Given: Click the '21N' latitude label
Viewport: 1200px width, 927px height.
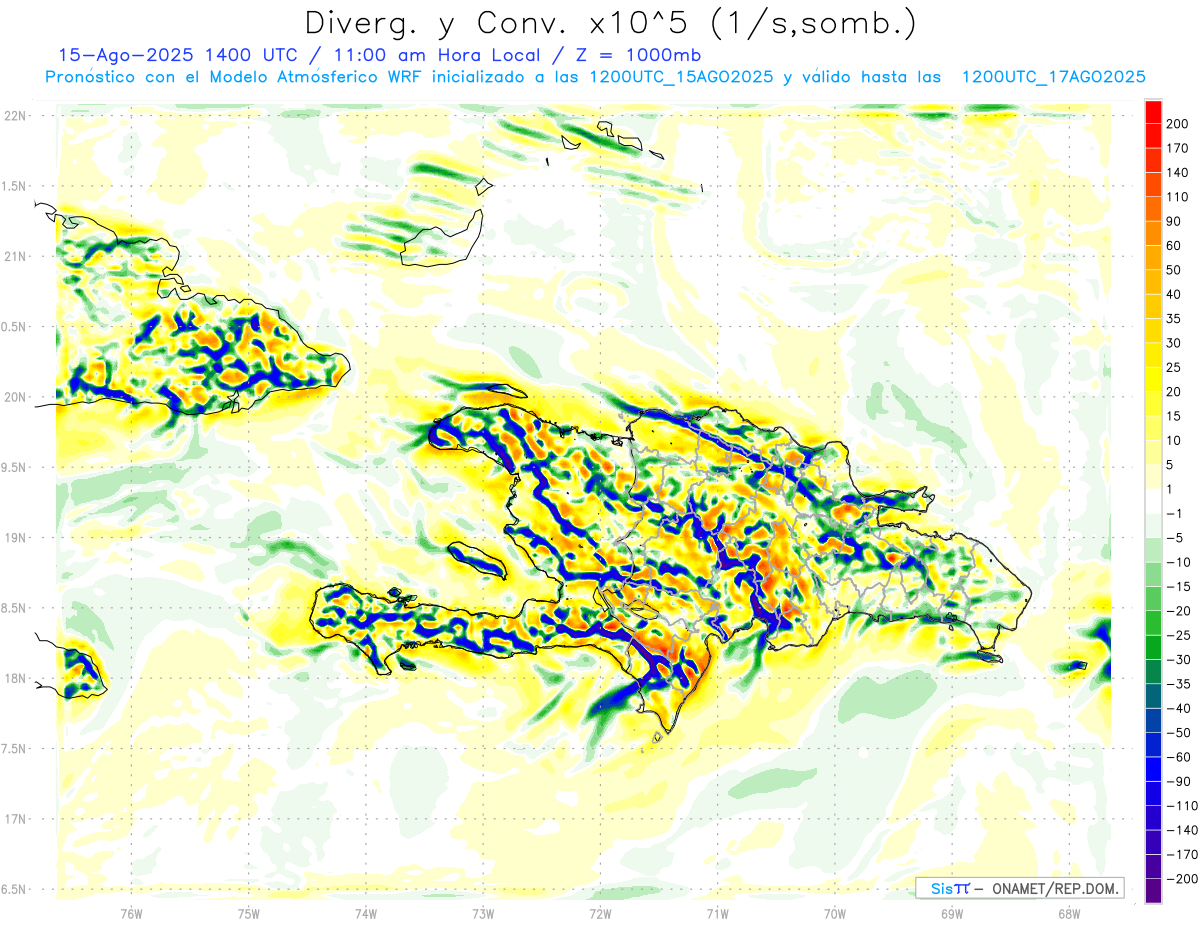Looking at the screenshot, I should [14, 256].
